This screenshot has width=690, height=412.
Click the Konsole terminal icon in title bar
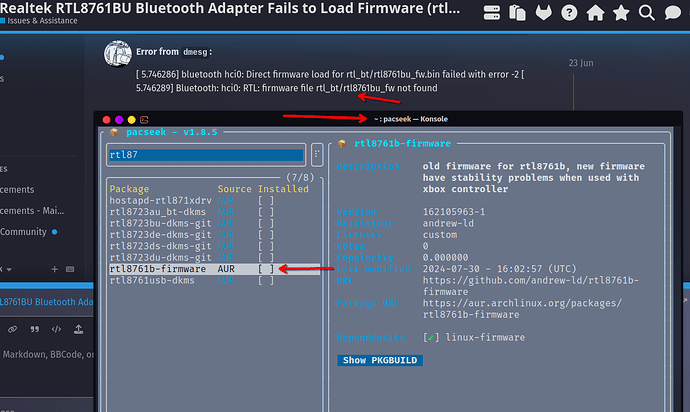pos(144,120)
